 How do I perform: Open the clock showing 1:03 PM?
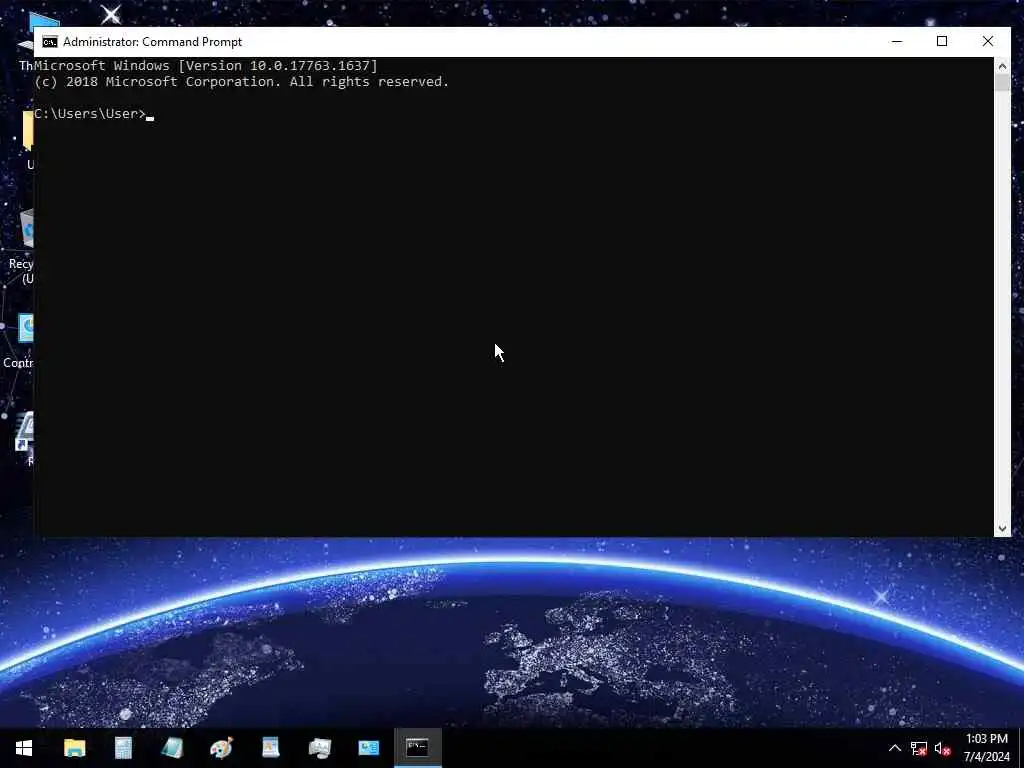coord(987,748)
